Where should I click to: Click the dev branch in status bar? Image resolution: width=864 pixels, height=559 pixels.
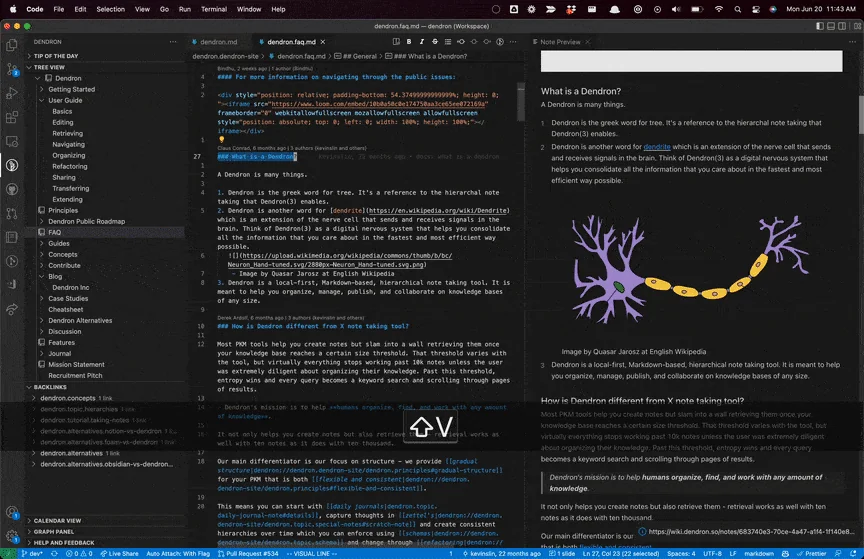coord(32,553)
